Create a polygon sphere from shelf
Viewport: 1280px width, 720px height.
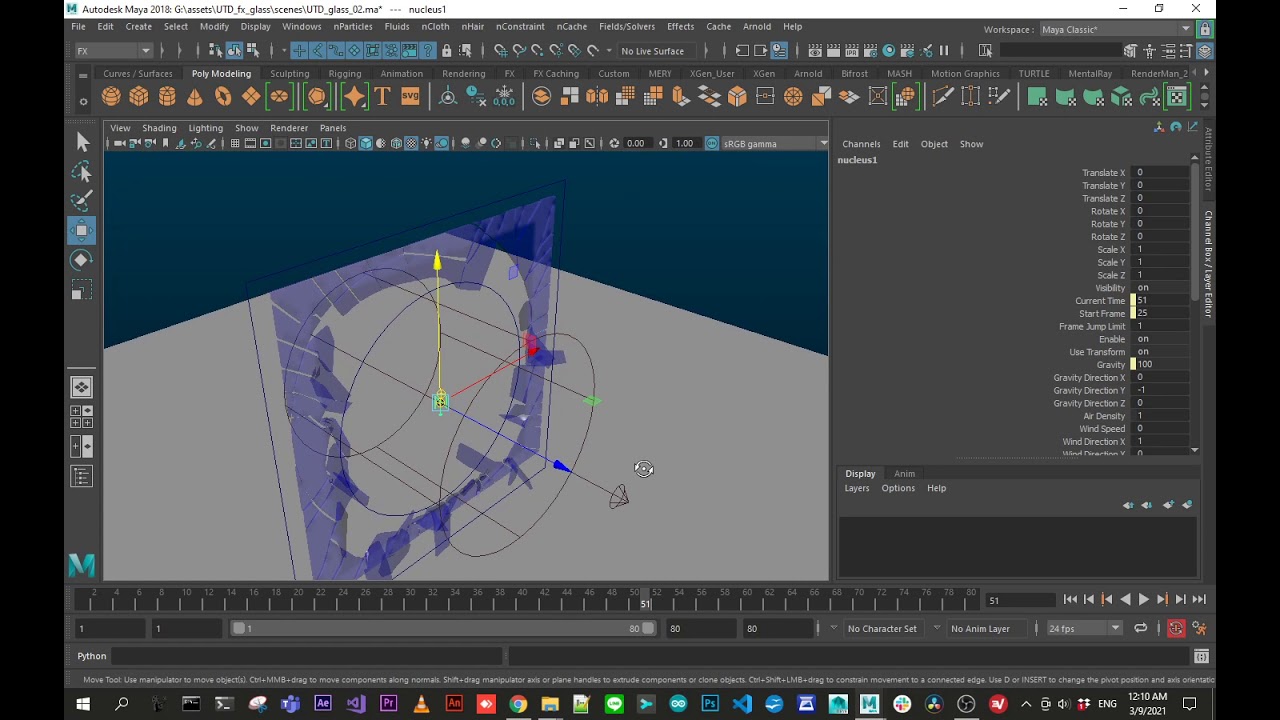(x=111, y=96)
